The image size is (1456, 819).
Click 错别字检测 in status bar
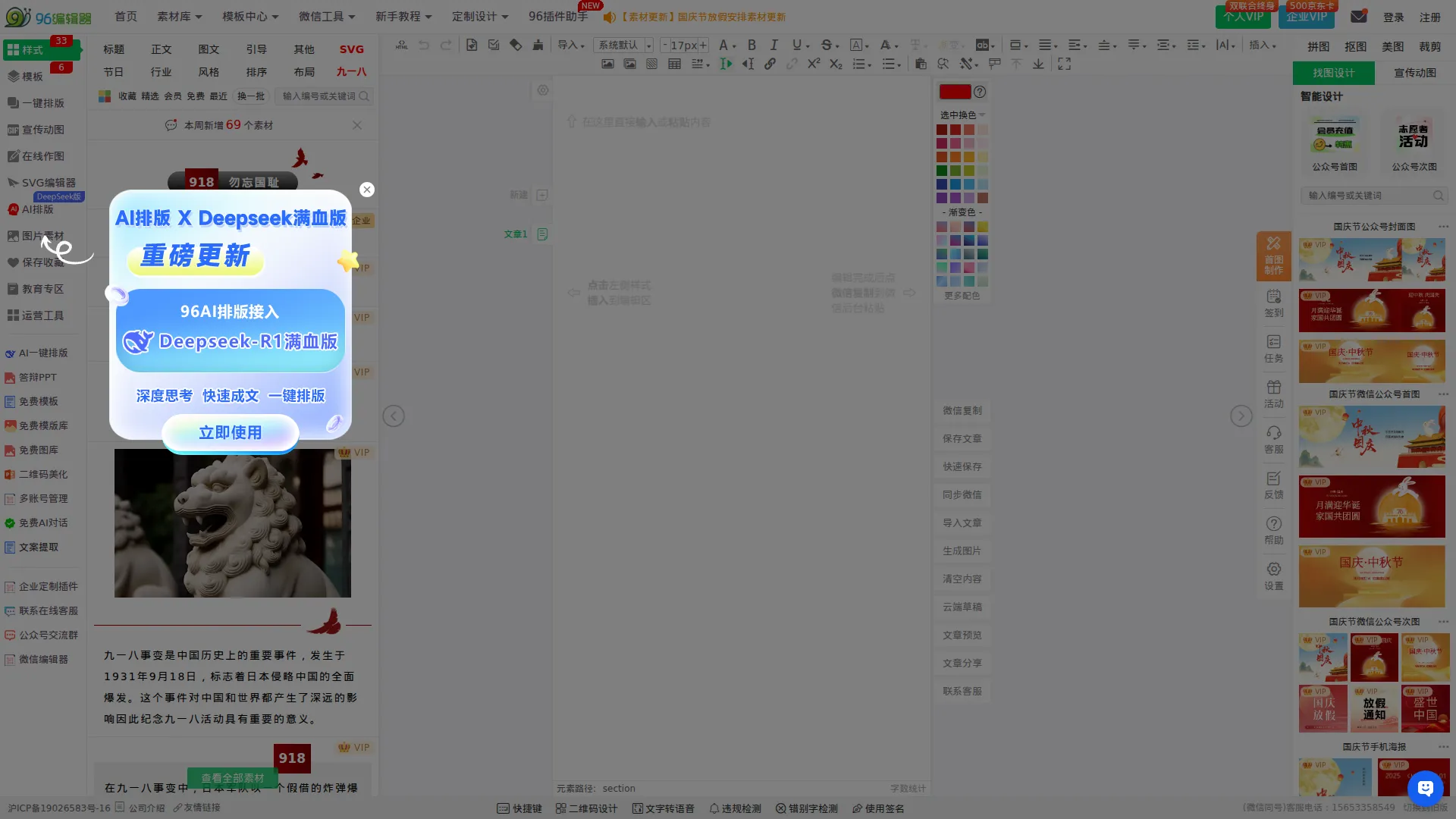pos(807,808)
